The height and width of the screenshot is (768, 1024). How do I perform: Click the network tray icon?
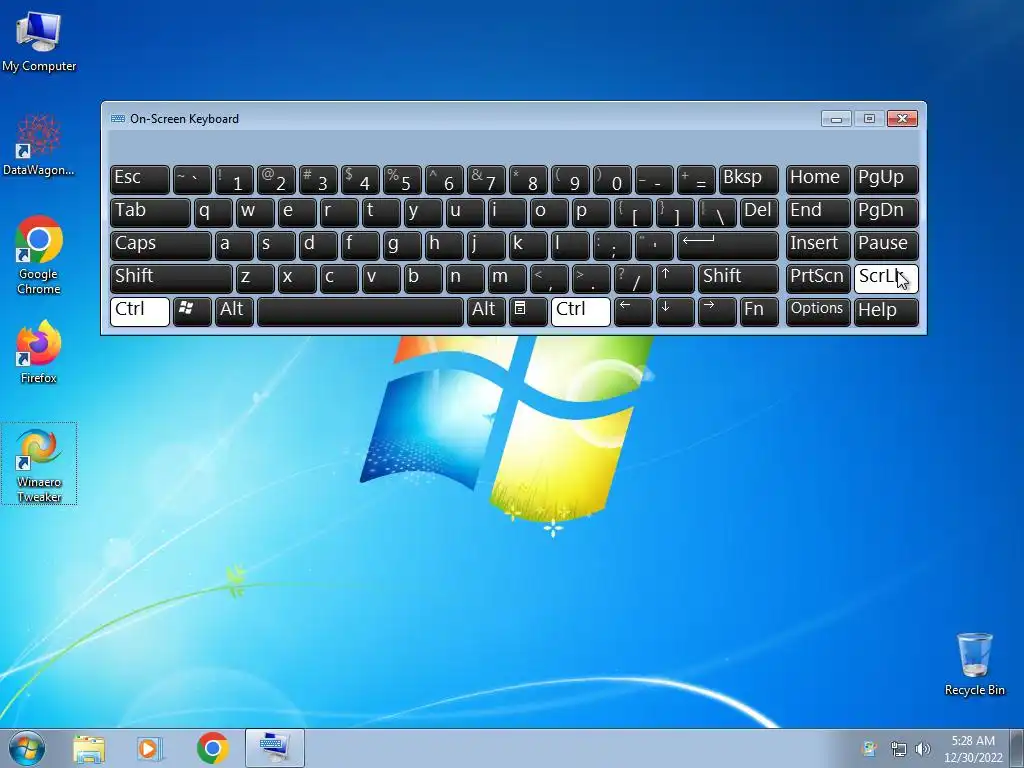[899, 749]
